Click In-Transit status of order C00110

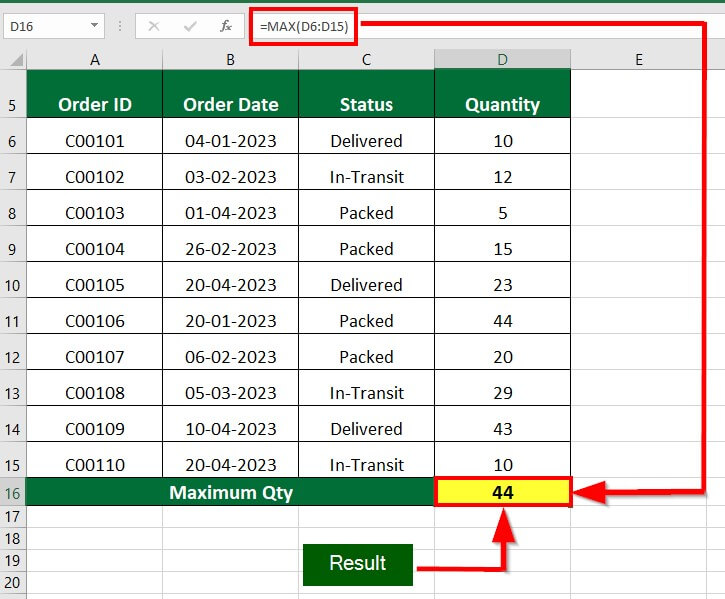point(366,460)
